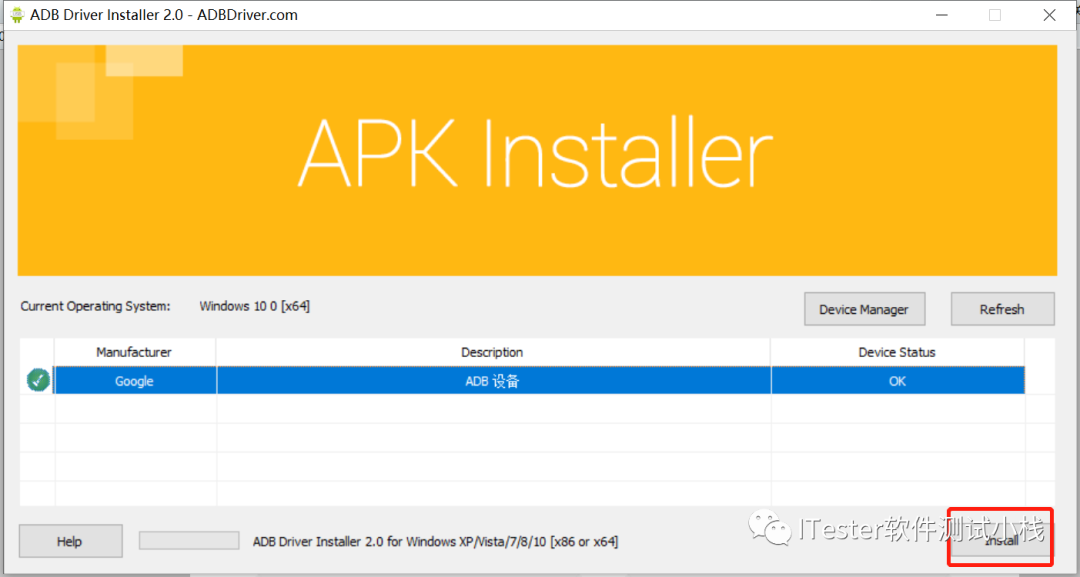The height and width of the screenshot is (577, 1080).
Task: Open the Help dialog
Action: pyautogui.click(x=70, y=541)
